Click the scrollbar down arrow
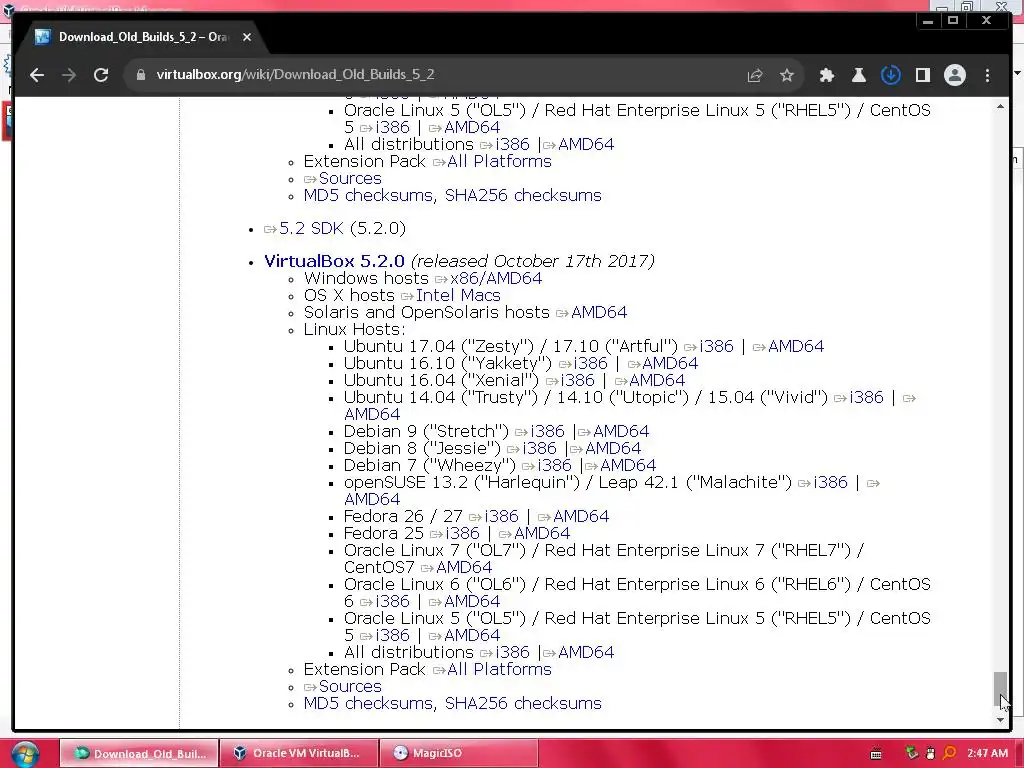1024x768 pixels. [x=1000, y=720]
